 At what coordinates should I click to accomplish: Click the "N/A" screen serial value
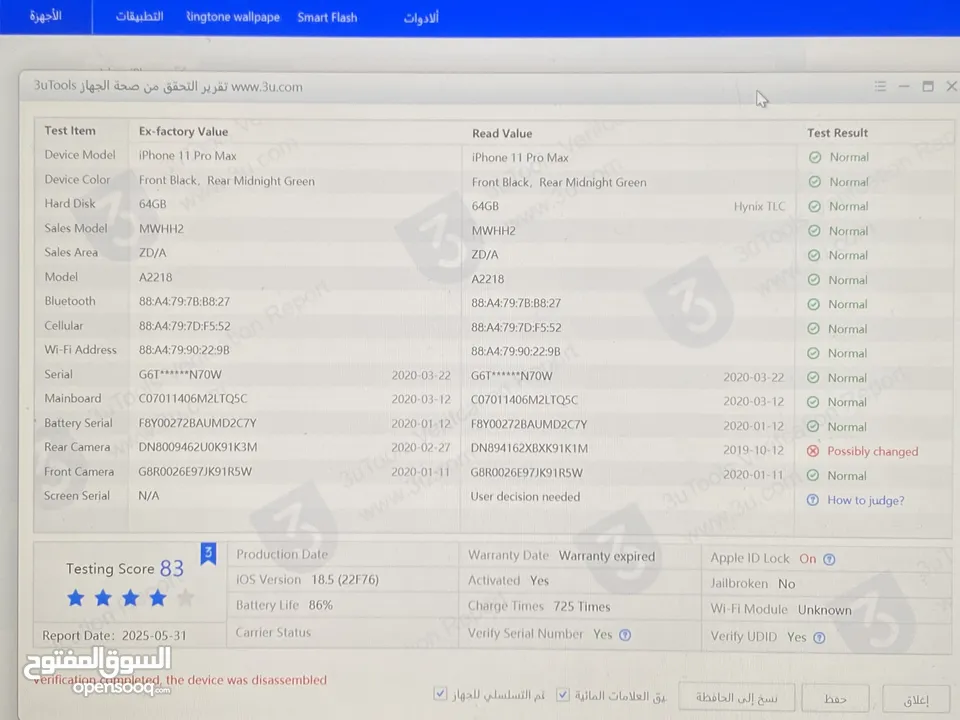pos(148,495)
